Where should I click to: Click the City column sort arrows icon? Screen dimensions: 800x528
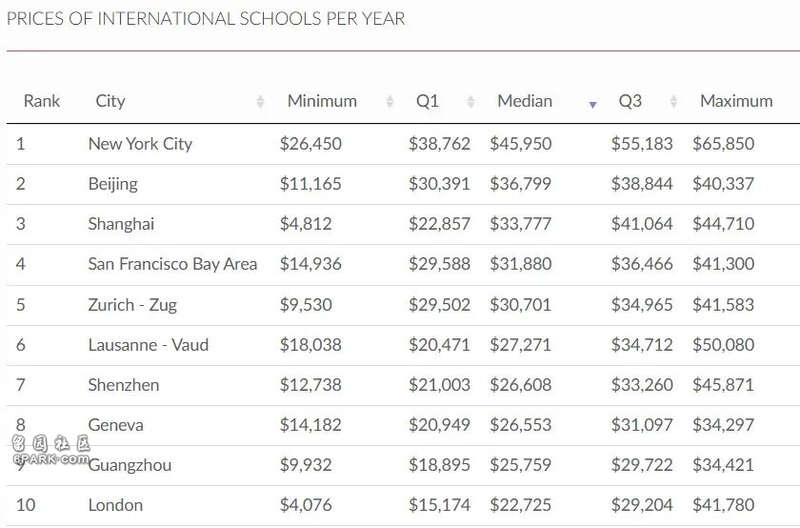(260, 102)
